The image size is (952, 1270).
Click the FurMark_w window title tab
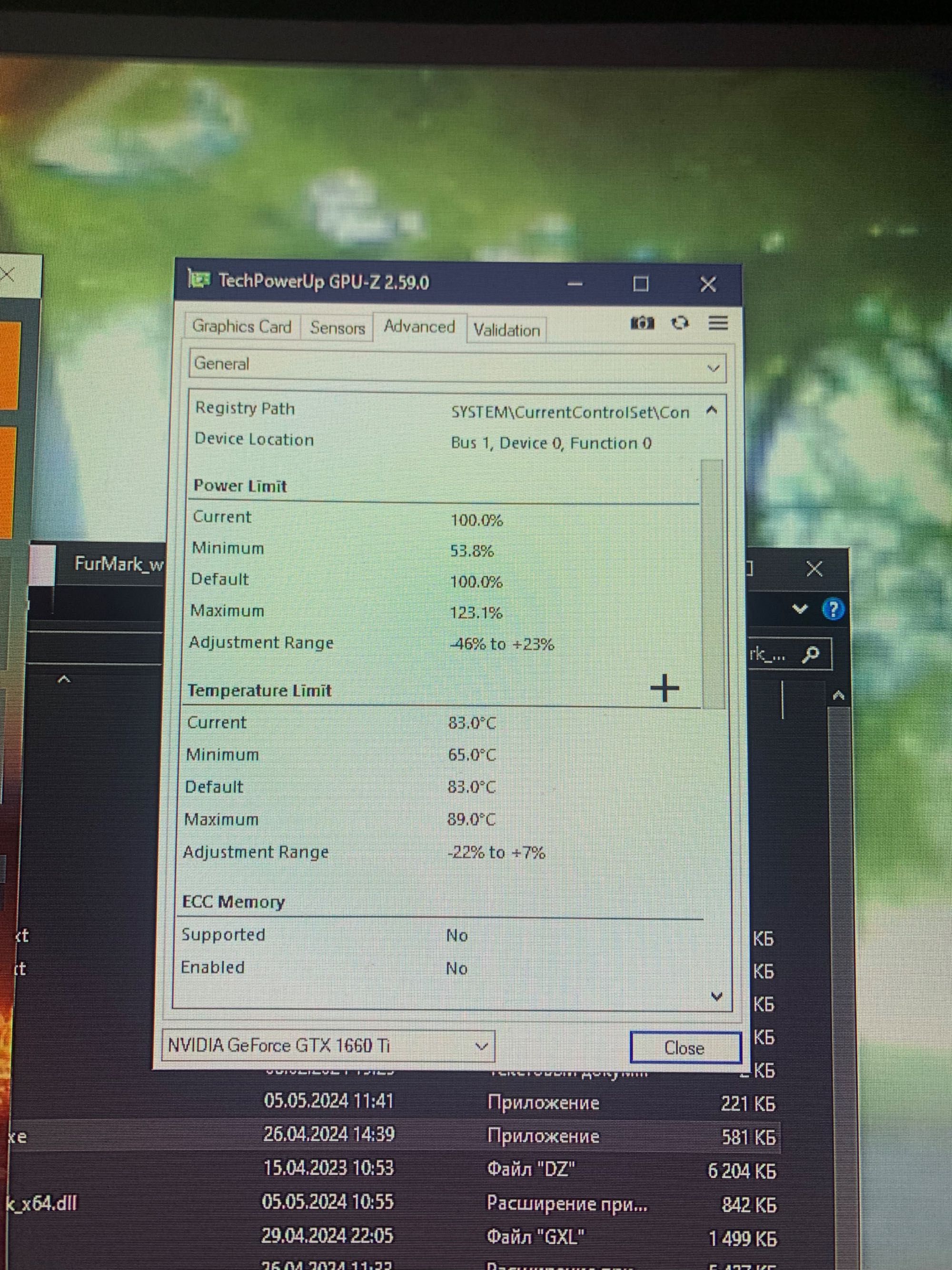coord(119,564)
